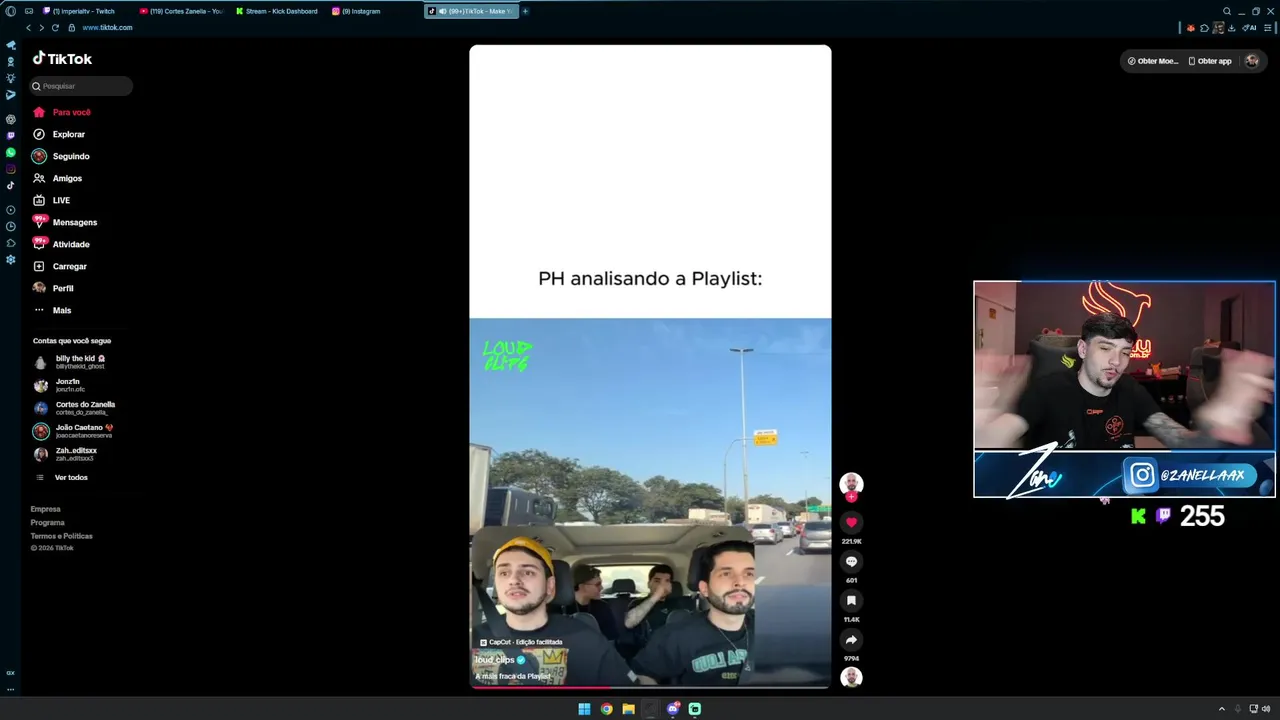Expand Termos e Políticas footer section
The width and height of the screenshot is (1280, 720).
pyautogui.click(x=61, y=536)
